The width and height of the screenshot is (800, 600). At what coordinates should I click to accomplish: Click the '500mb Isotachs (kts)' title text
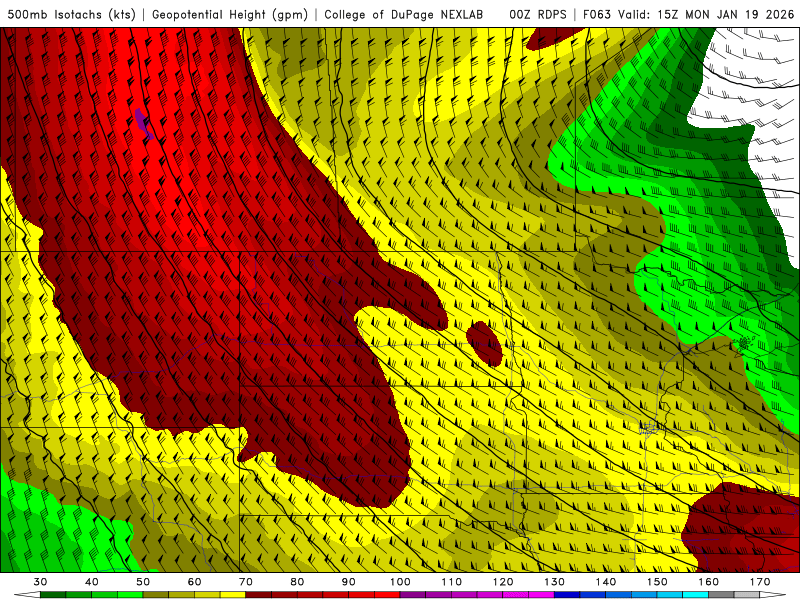point(71,14)
